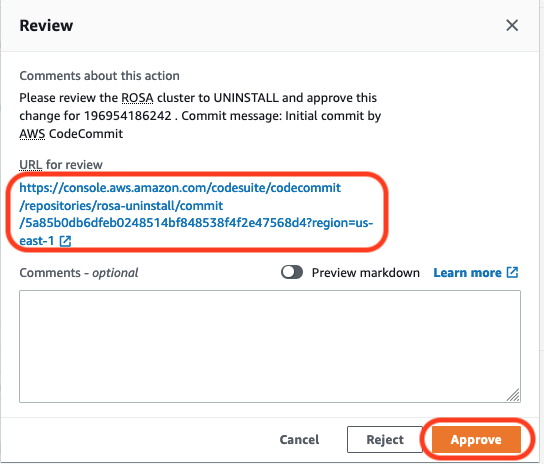The height and width of the screenshot is (464, 544).
Task: Click the underlined ROSA abbreviation
Action: pyautogui.click(x=137, y=98)
